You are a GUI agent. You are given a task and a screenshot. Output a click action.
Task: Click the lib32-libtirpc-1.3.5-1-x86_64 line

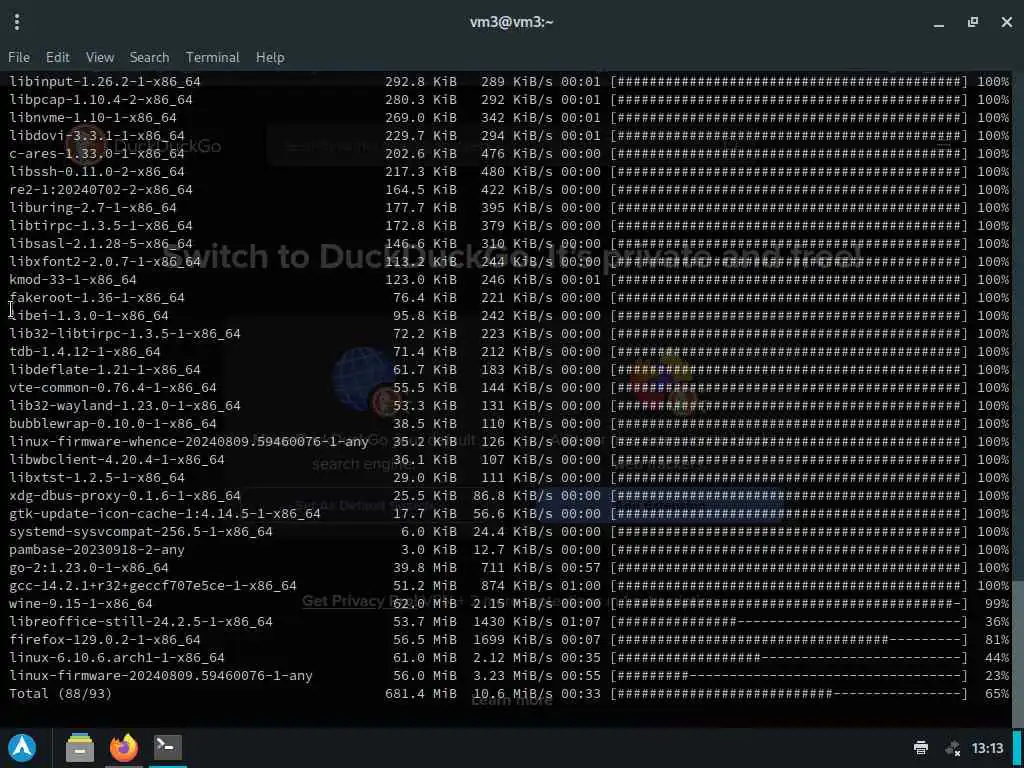point(509,334)
